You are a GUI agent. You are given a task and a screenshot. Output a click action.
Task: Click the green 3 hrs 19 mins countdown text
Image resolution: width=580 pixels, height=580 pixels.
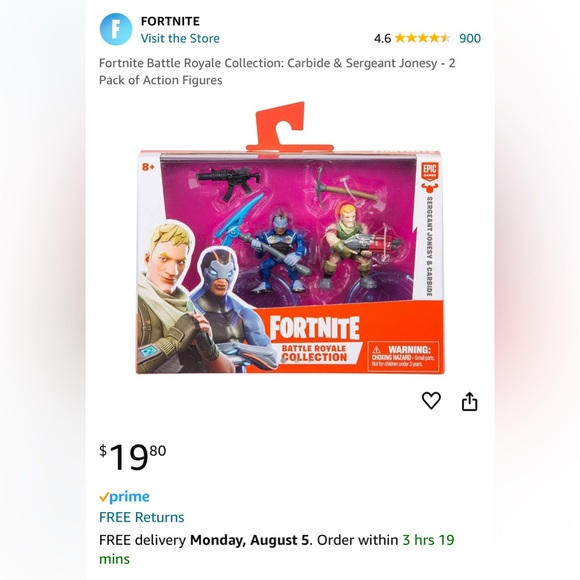tap(277, 549)
